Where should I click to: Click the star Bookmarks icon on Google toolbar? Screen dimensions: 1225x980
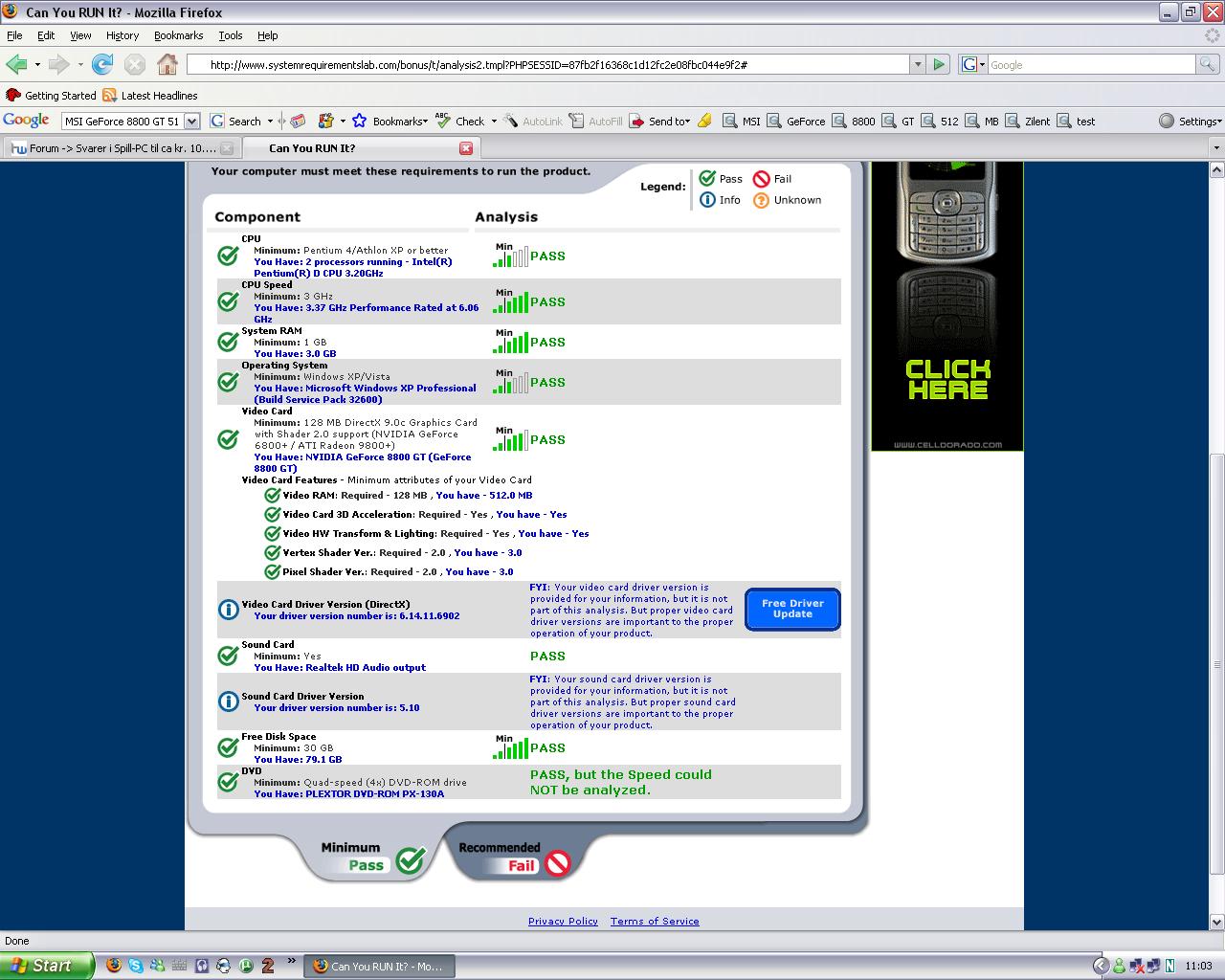pos(359,122)
